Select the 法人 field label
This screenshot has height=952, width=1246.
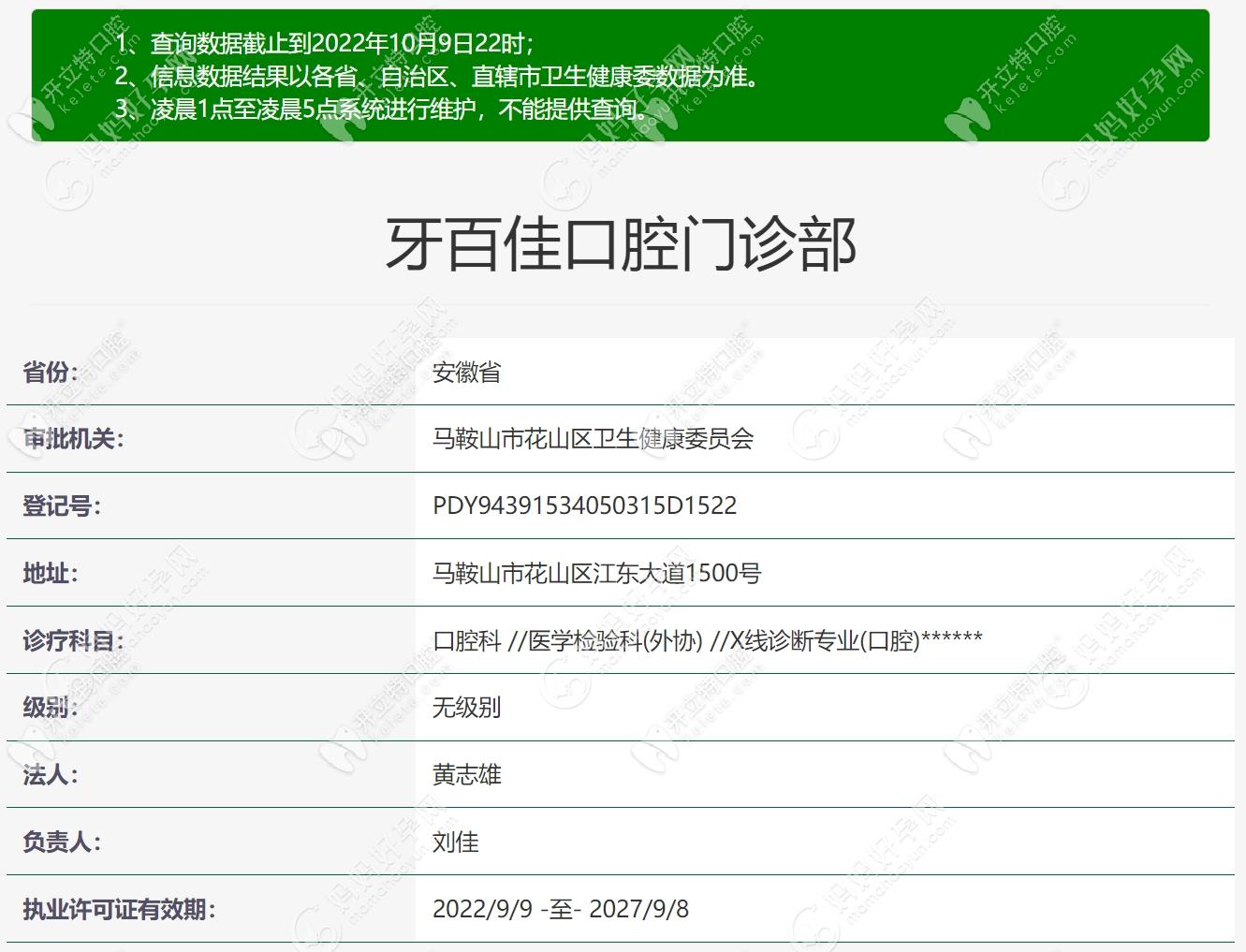(51, 775)
